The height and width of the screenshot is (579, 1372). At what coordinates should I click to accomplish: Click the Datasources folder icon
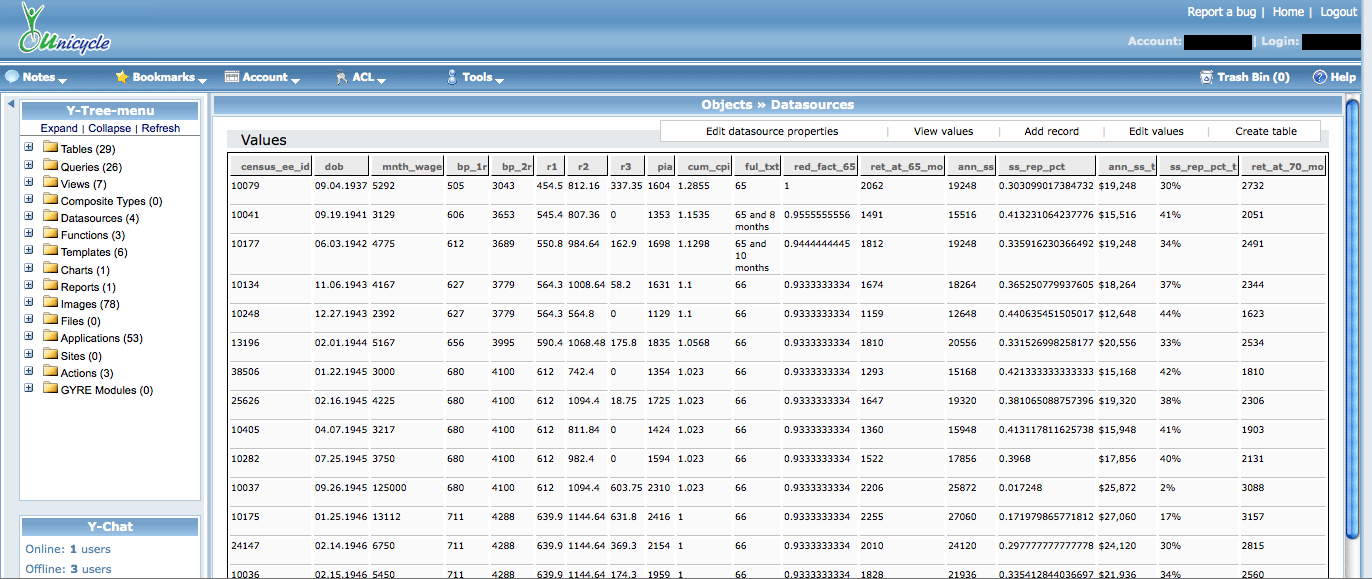click(x=50, y=217)
